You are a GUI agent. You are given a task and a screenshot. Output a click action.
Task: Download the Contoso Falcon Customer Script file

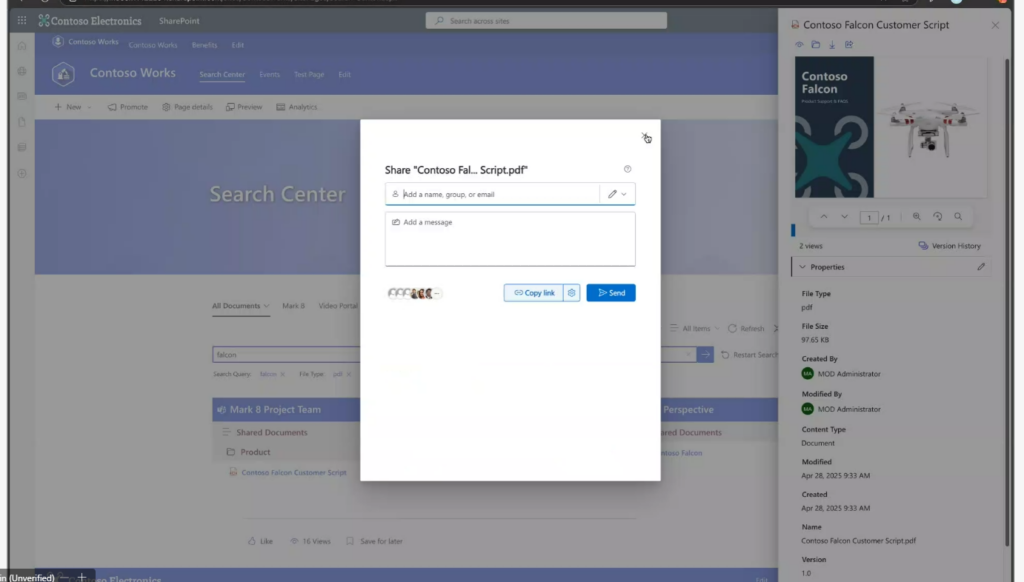[x=832, y=44]
